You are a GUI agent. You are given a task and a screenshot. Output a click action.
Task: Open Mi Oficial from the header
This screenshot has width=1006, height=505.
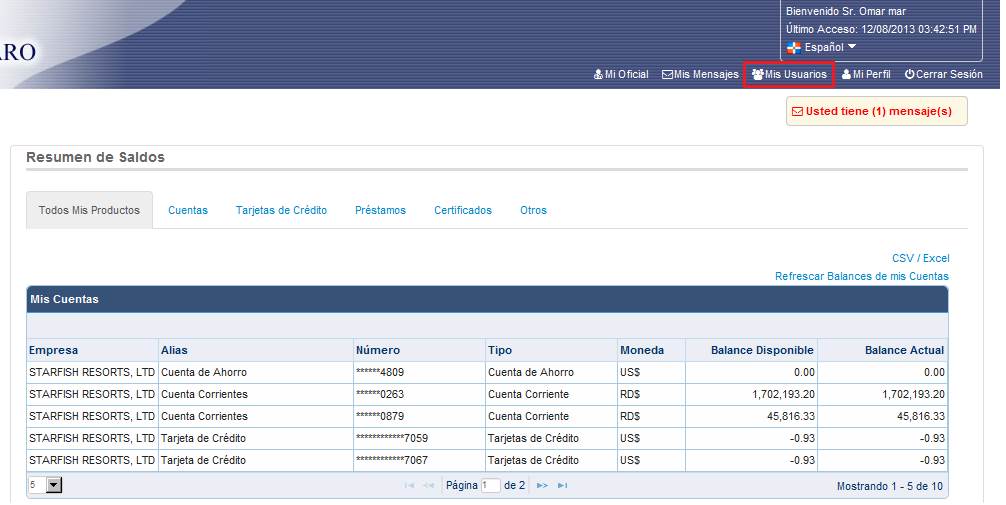[x=621, y=74]
